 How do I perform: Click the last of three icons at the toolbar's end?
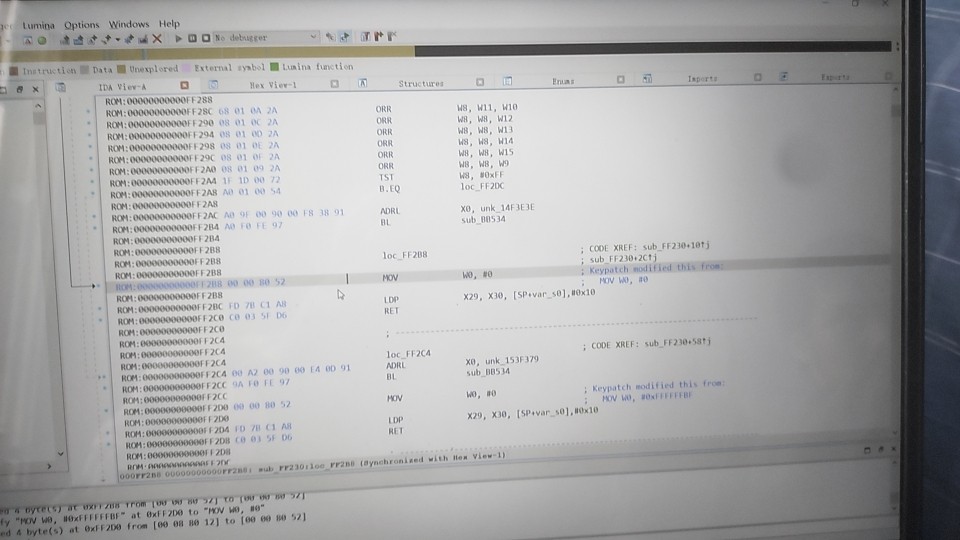tap(392, 36)
